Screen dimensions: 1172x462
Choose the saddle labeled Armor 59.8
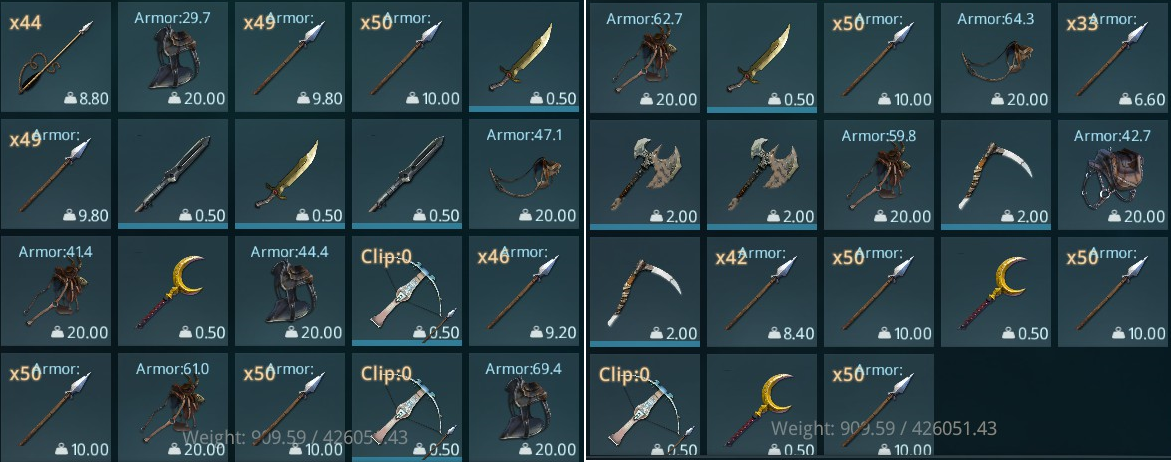click(879, 173)
